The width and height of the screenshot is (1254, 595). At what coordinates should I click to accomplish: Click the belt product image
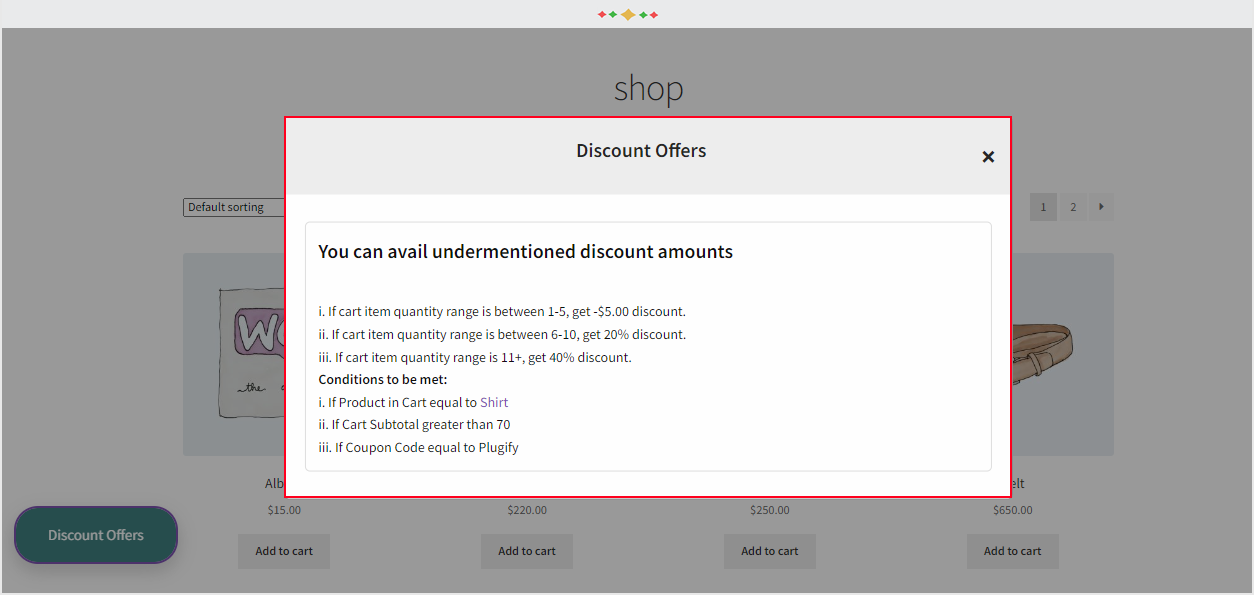click(x=1060, y=350)
